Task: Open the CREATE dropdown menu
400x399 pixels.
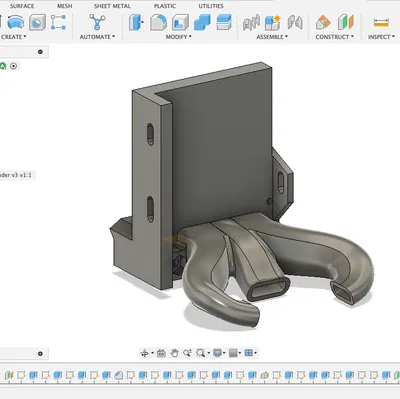Action: pos(14,37)
